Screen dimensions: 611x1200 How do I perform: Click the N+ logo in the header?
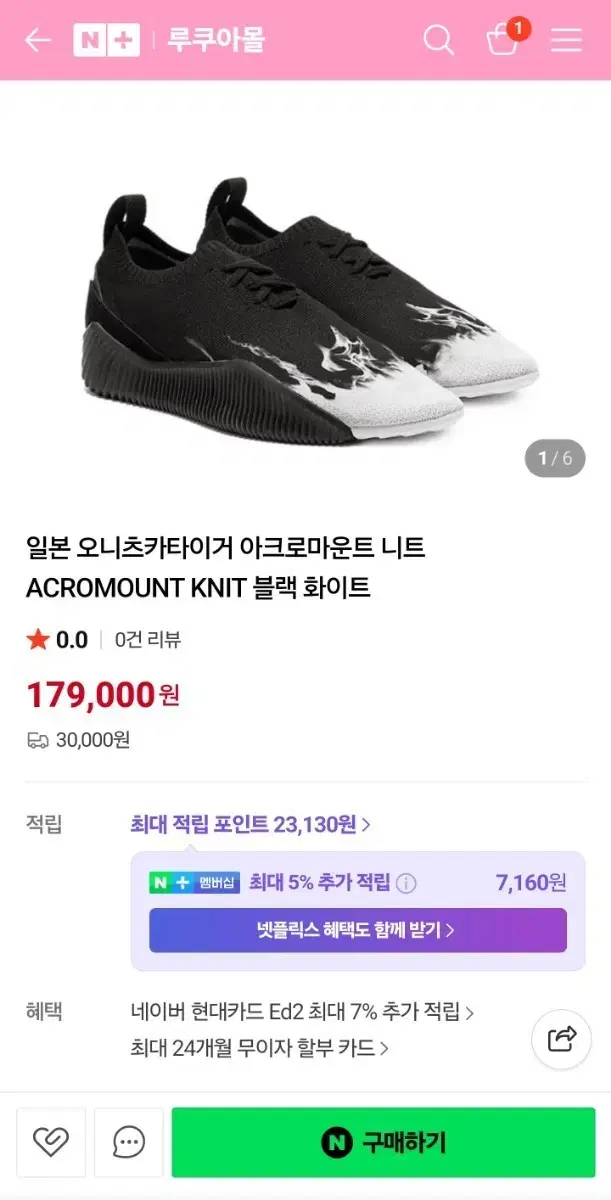[x=106, y=40]
